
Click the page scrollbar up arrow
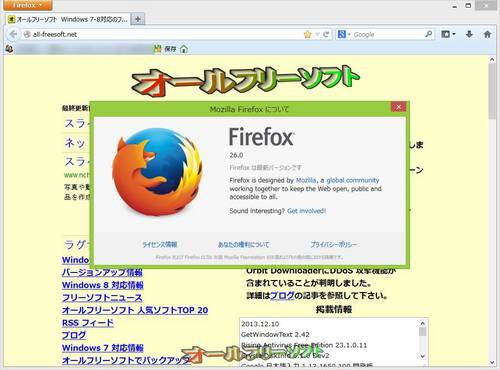pyautogui.click(x=492, y=60)
